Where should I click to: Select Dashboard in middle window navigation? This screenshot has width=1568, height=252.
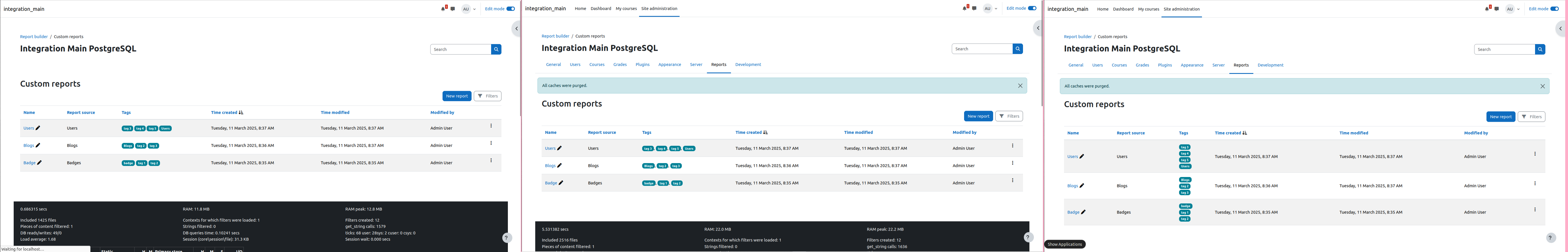[x=601, y=8]
